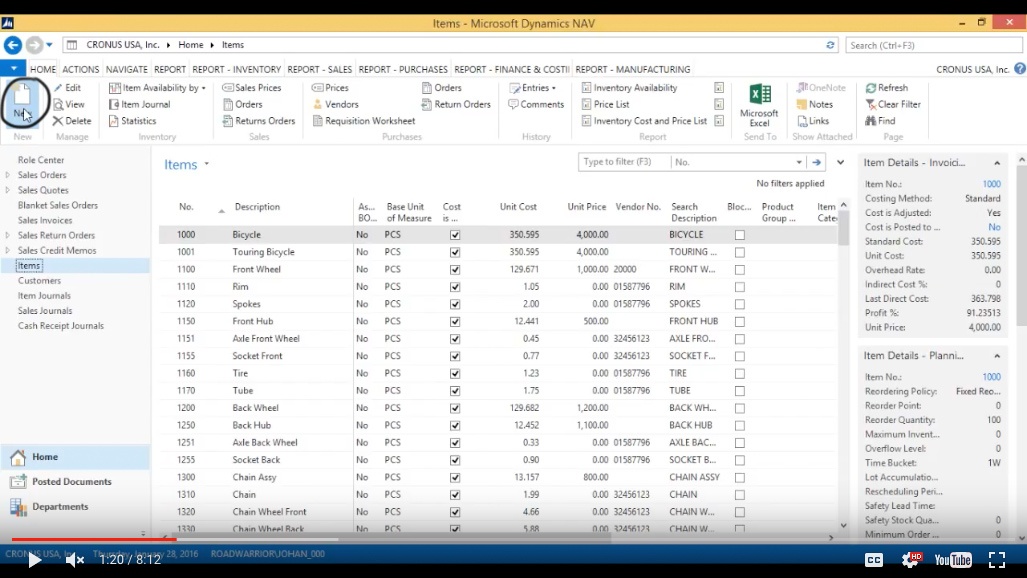The height and width of the screenshot is (578, 1027).
Task: Toggle Blocked checkbox for Touring Bicycle
Action: pos(739,252)
